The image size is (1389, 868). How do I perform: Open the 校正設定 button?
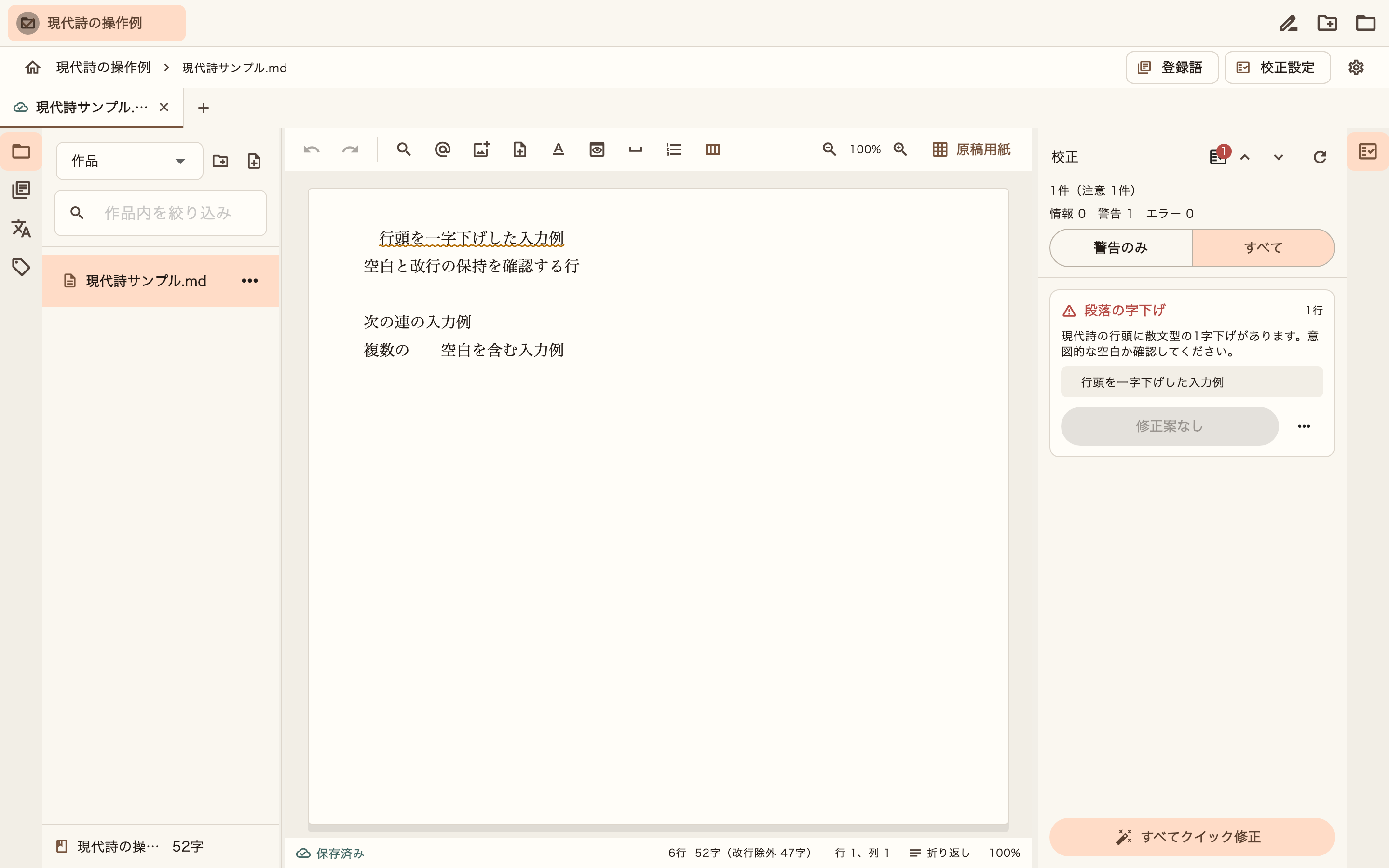pos(1277,68)
